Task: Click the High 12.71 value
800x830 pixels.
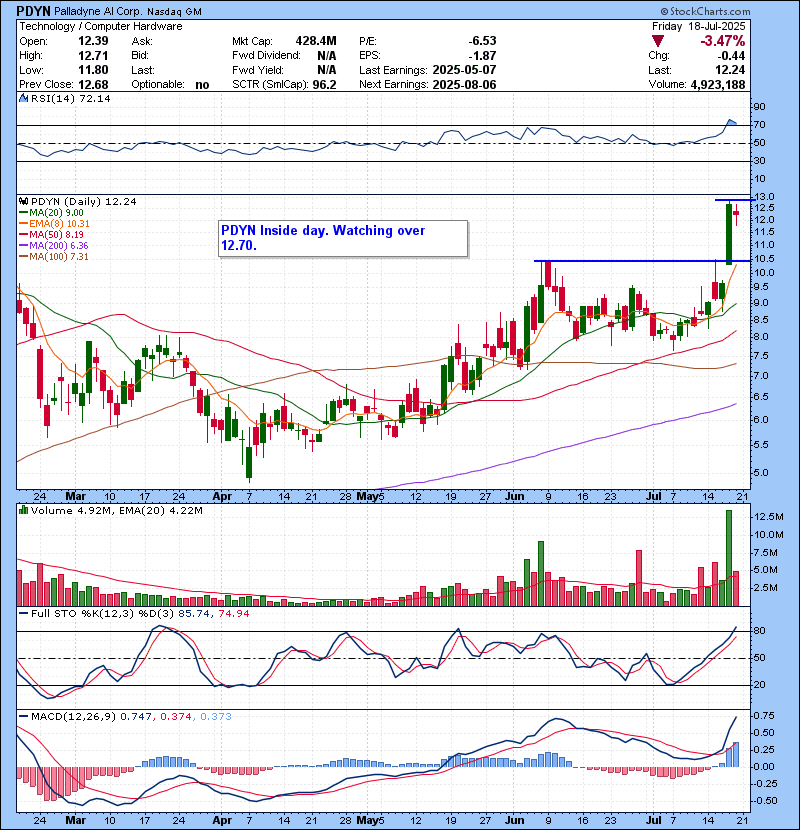Action: point(93,56)
